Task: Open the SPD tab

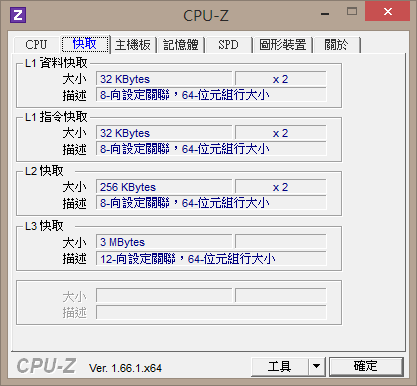Action: click(x=228, y=45)
